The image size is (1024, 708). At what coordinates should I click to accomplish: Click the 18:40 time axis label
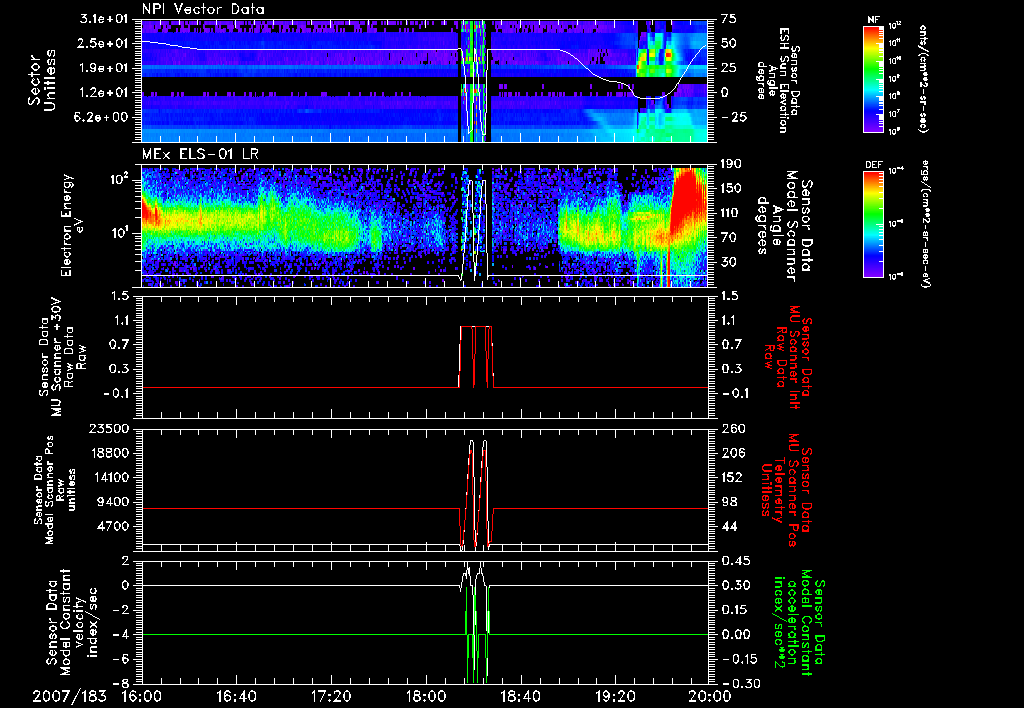[520, 696]
